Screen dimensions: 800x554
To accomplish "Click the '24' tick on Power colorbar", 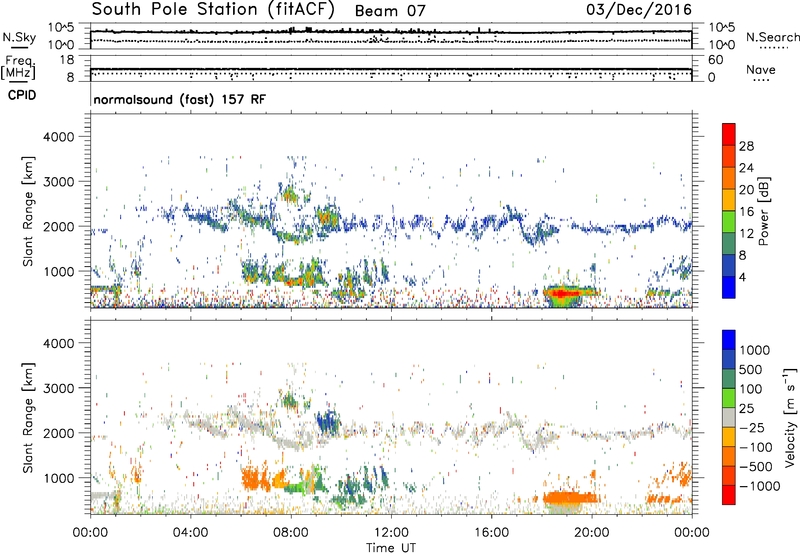I will [746, 168].
